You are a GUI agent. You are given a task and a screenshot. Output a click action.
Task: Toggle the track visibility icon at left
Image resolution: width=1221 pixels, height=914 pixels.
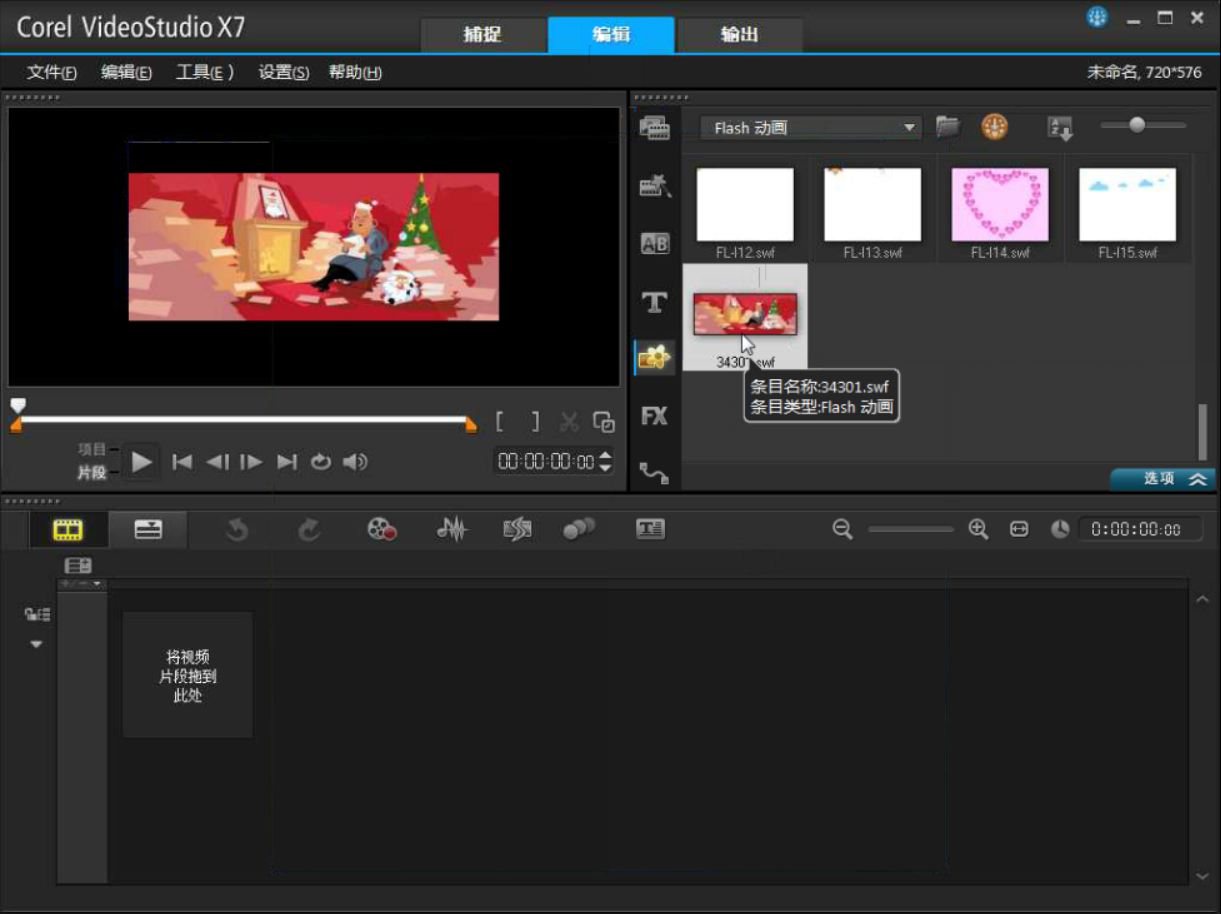(37, 614)
